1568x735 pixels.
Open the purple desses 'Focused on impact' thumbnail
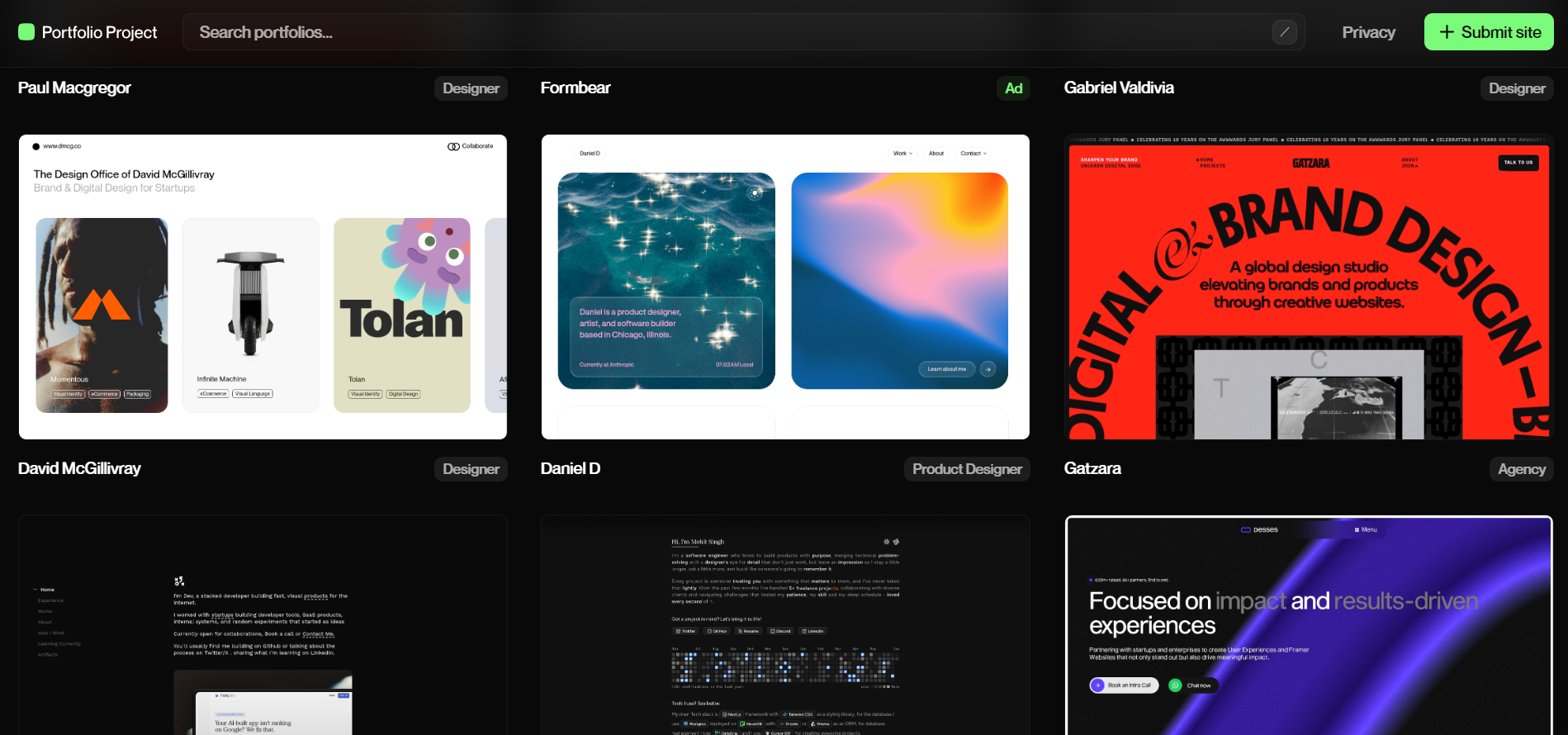coord(1309,625)
